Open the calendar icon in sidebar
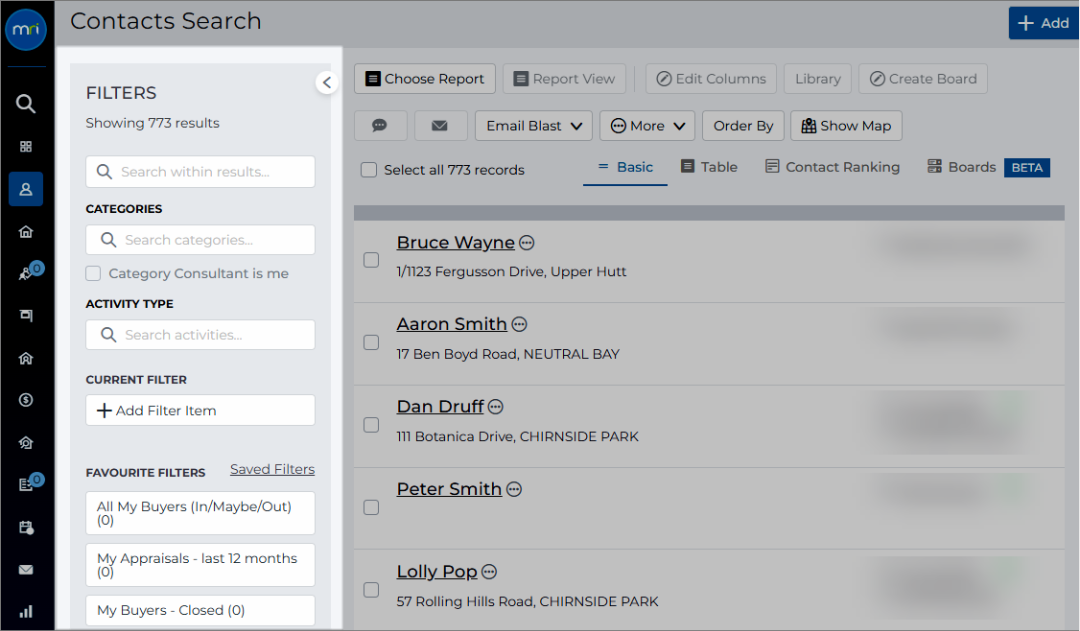 point(26,528)
